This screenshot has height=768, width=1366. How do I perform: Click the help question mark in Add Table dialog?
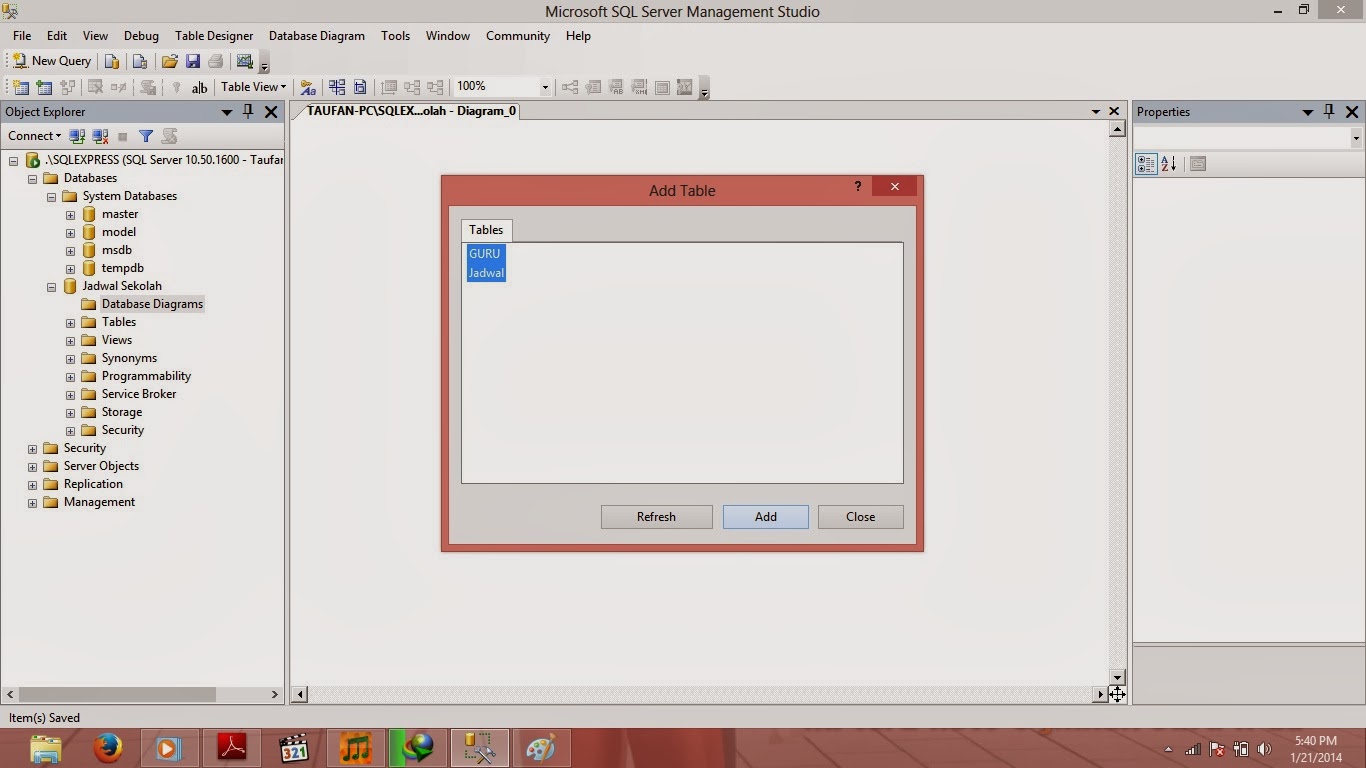[x=857, y=187]
